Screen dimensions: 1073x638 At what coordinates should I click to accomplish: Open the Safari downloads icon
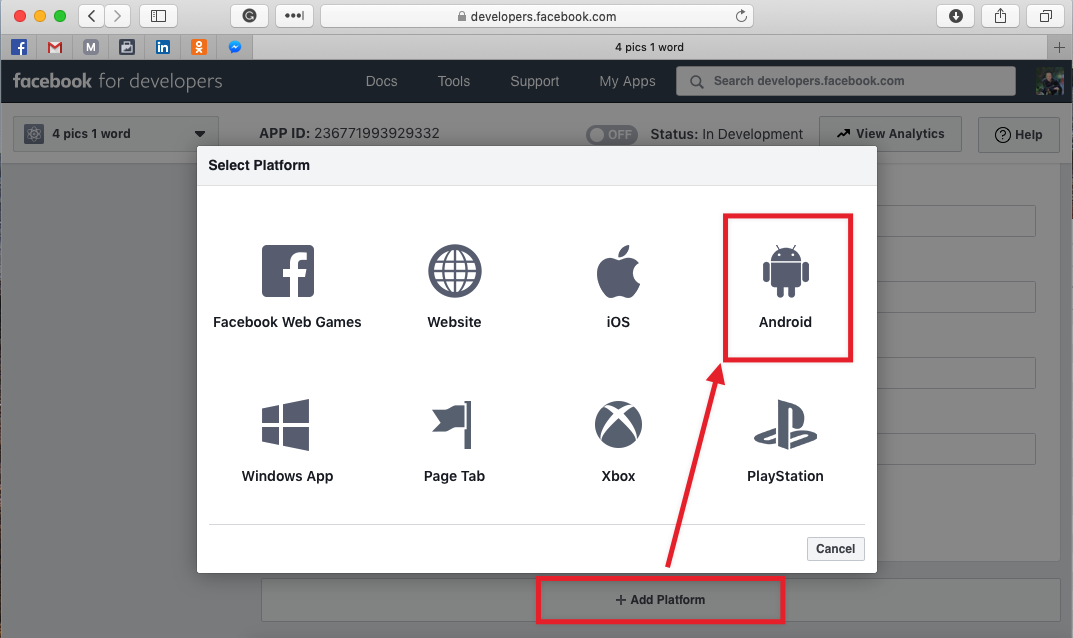pyautogui.click(x=956, y=16)
